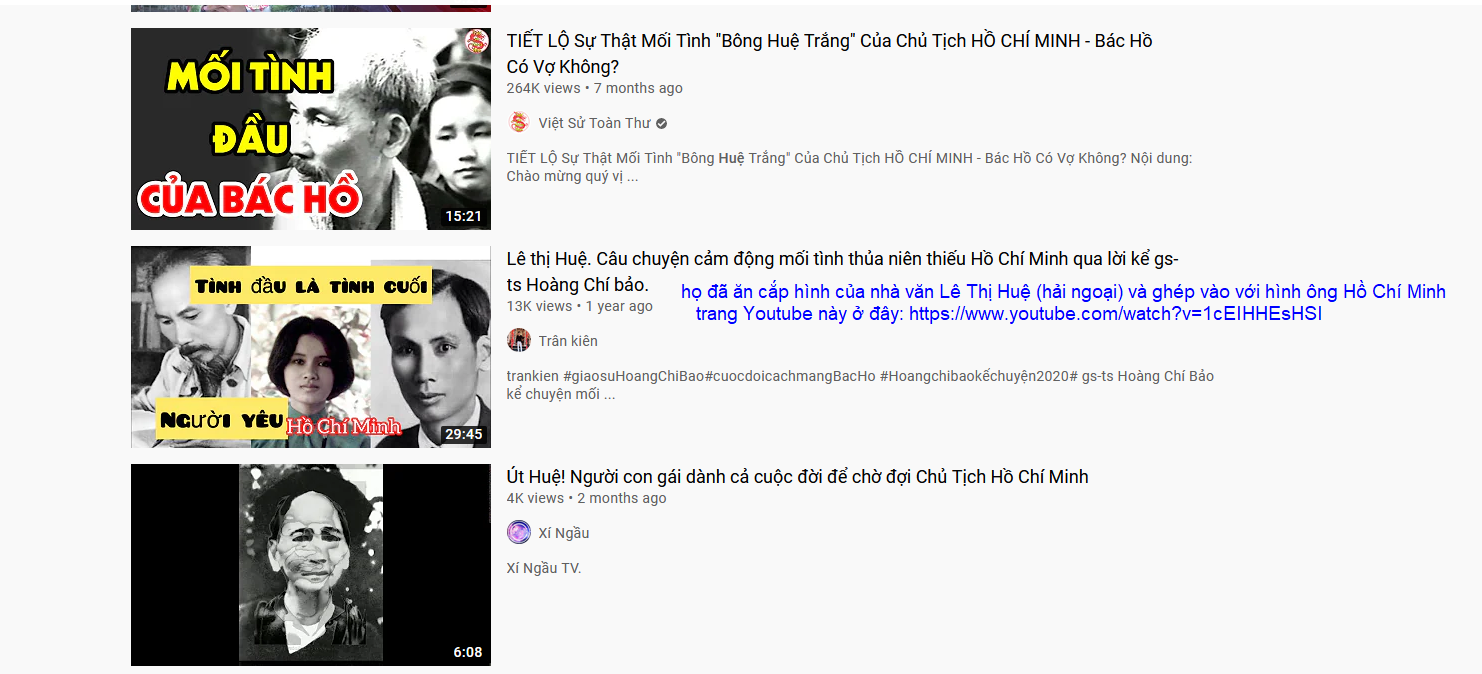This screenshot has height=674, width=1482.
Task: Play the Út Huệ video thumbnail
Action: (311, 565)
